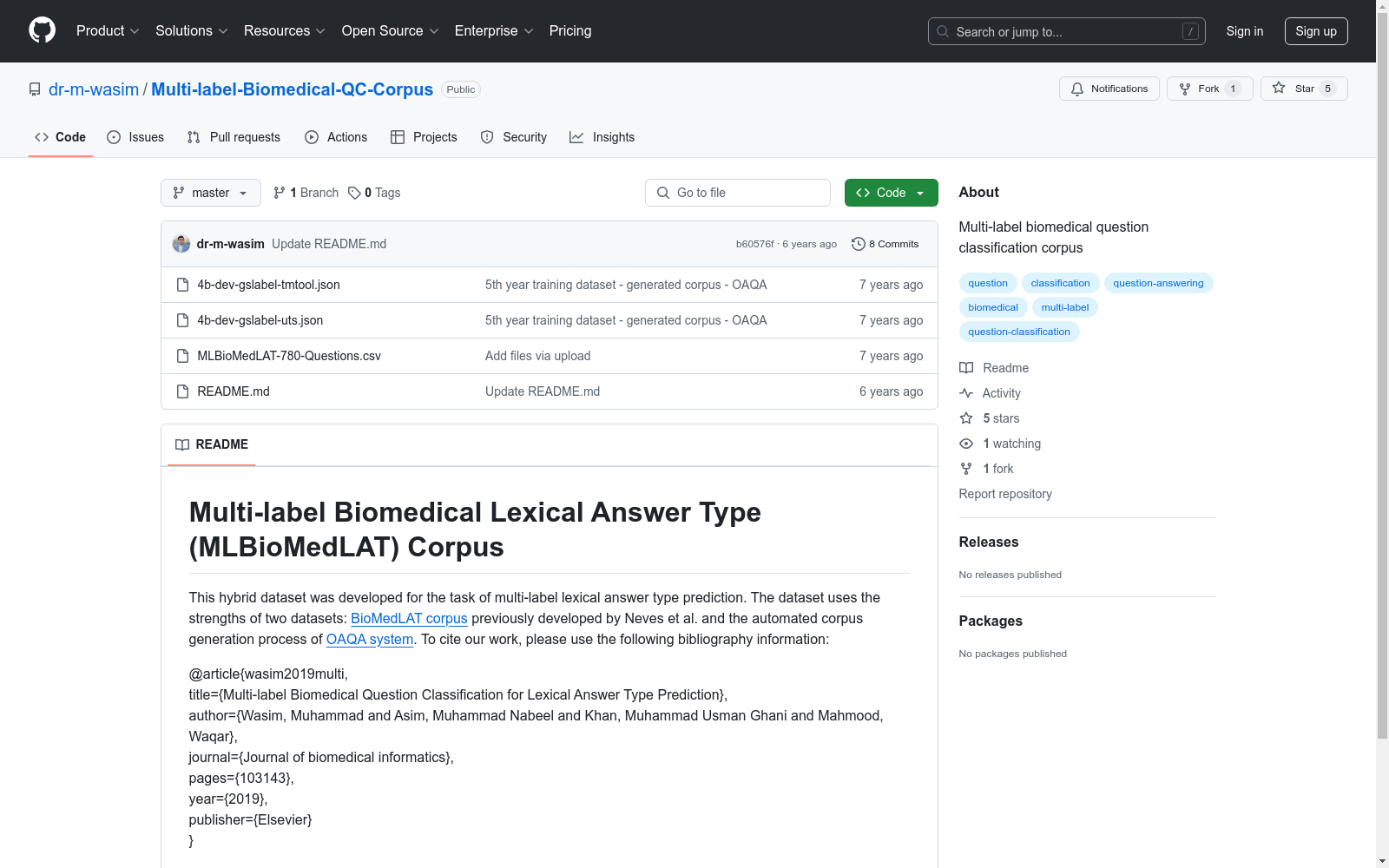Viewport: 1389px width, 868px height.
Task: Click commit hash b60576f
Action: pyautogui.click(x=754, y=244)
